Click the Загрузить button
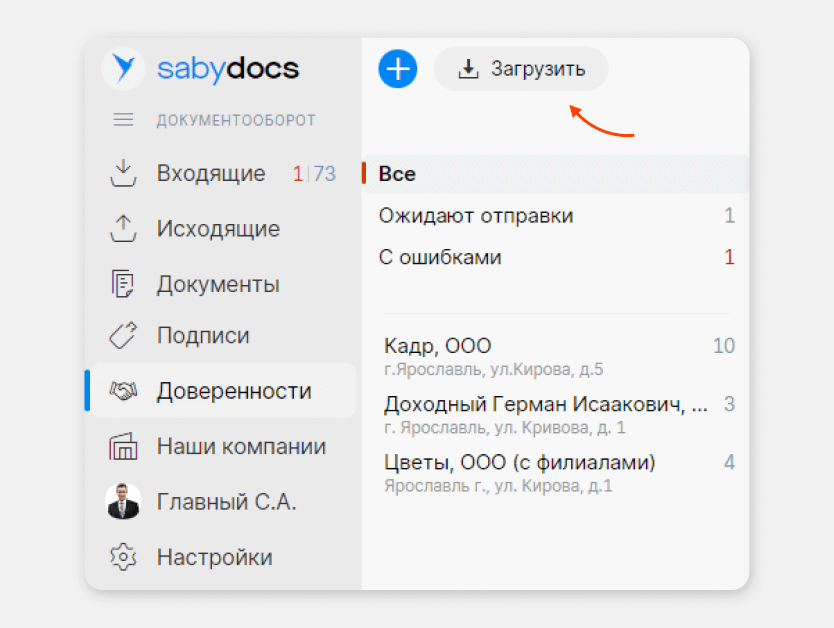Viewport: 834px width, 628px height. pyautogui.click(x=520, y=68)
